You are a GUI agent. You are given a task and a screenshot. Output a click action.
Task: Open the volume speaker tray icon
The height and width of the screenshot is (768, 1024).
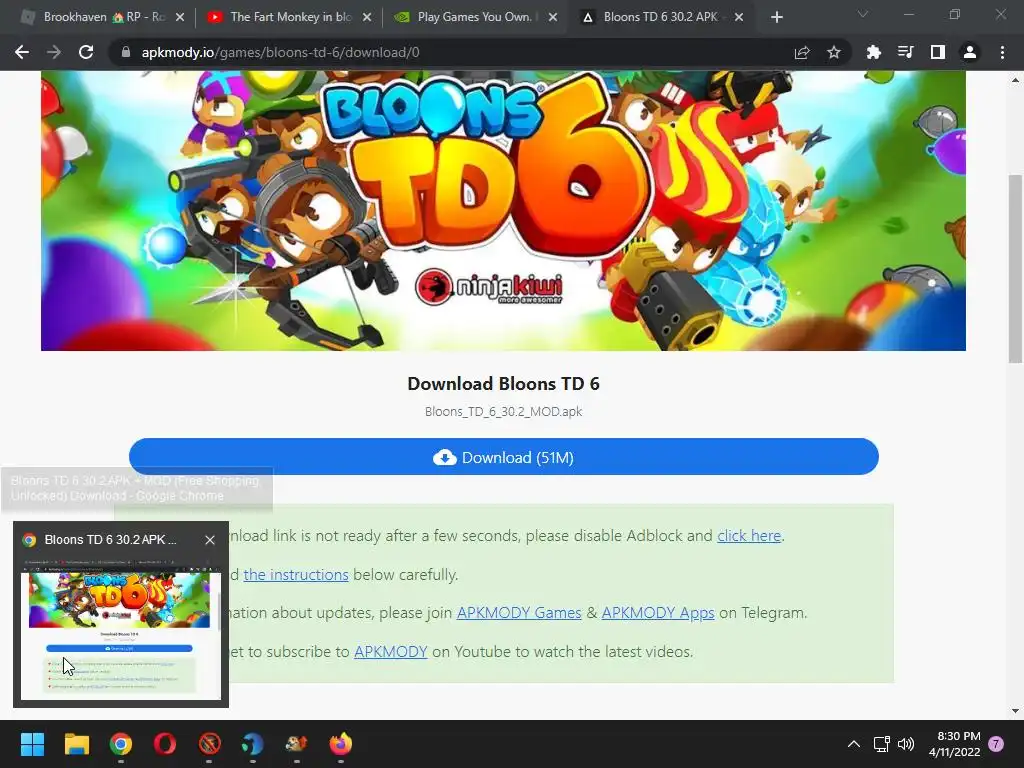point(906,744)
